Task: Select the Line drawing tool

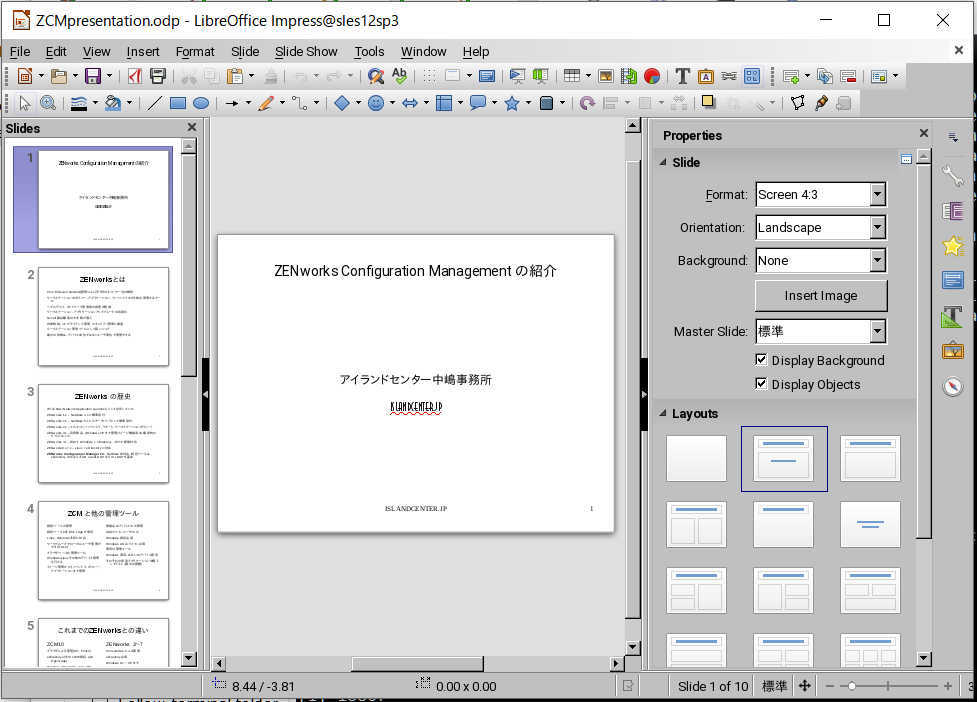Action: (x=154, y=103)
